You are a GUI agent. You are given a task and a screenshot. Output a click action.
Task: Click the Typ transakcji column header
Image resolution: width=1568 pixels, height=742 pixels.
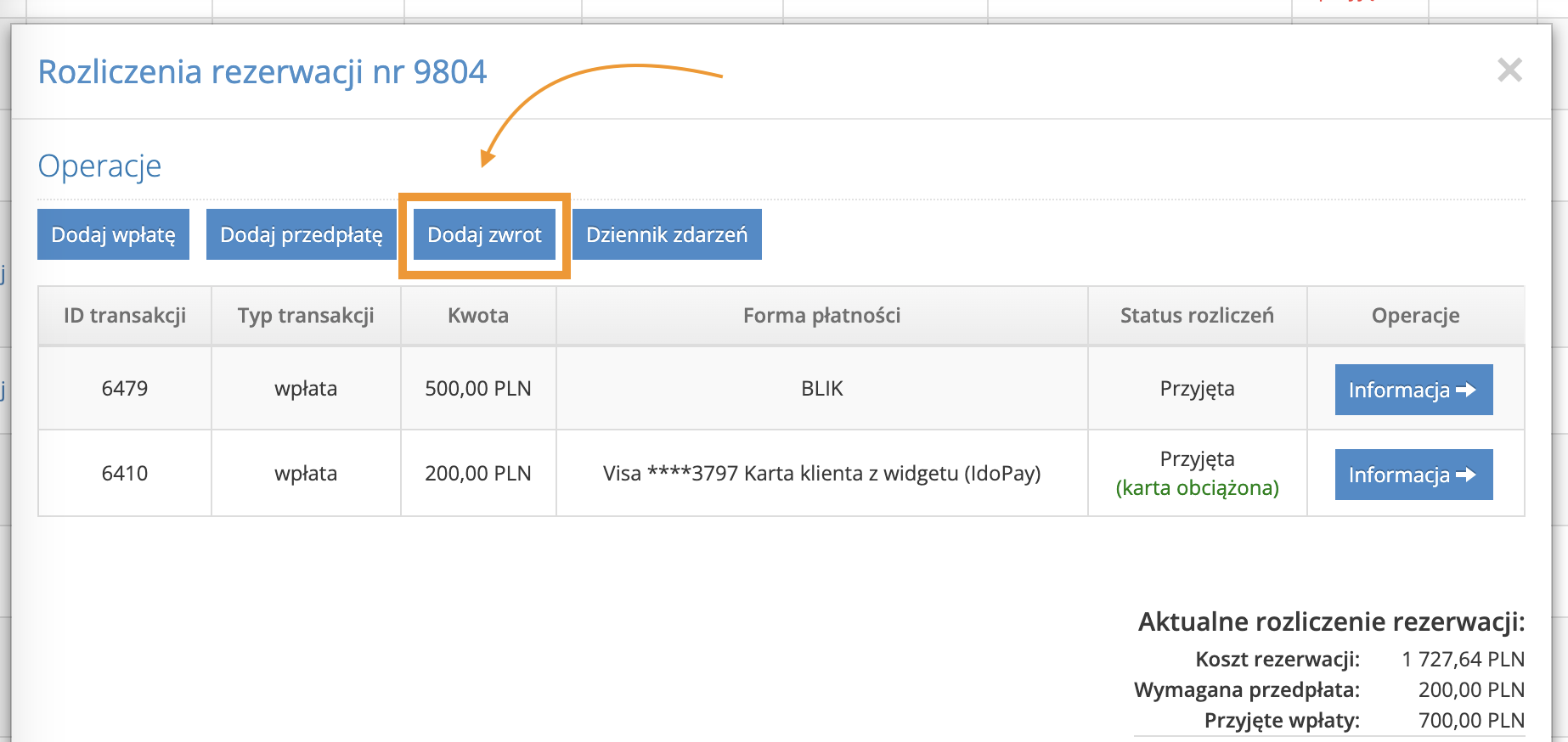tap(306, 316)
